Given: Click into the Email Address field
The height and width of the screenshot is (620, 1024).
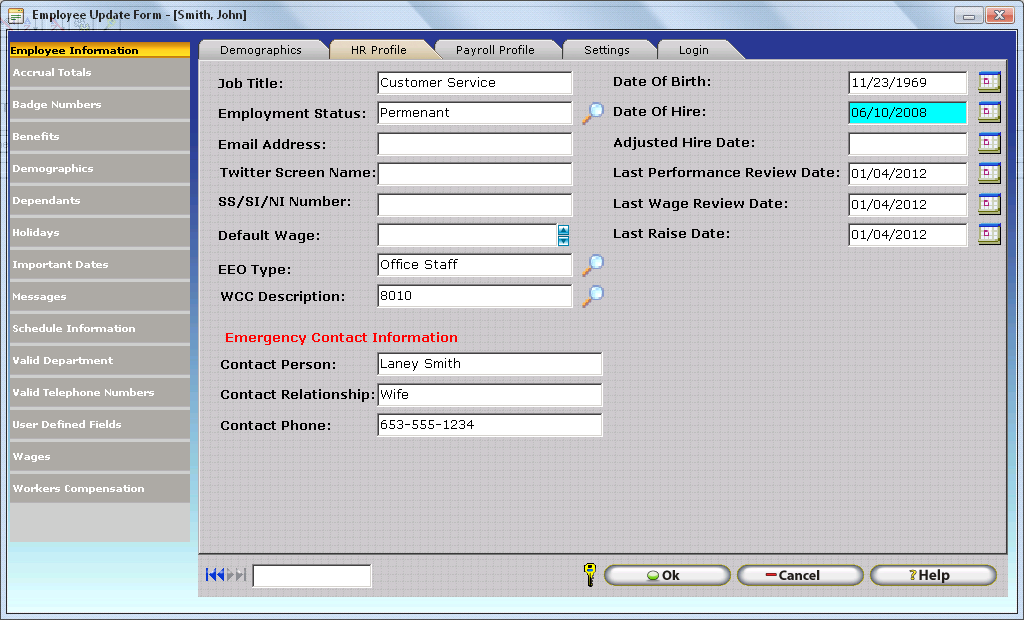Looking at the screenshot, I should 474,144.
